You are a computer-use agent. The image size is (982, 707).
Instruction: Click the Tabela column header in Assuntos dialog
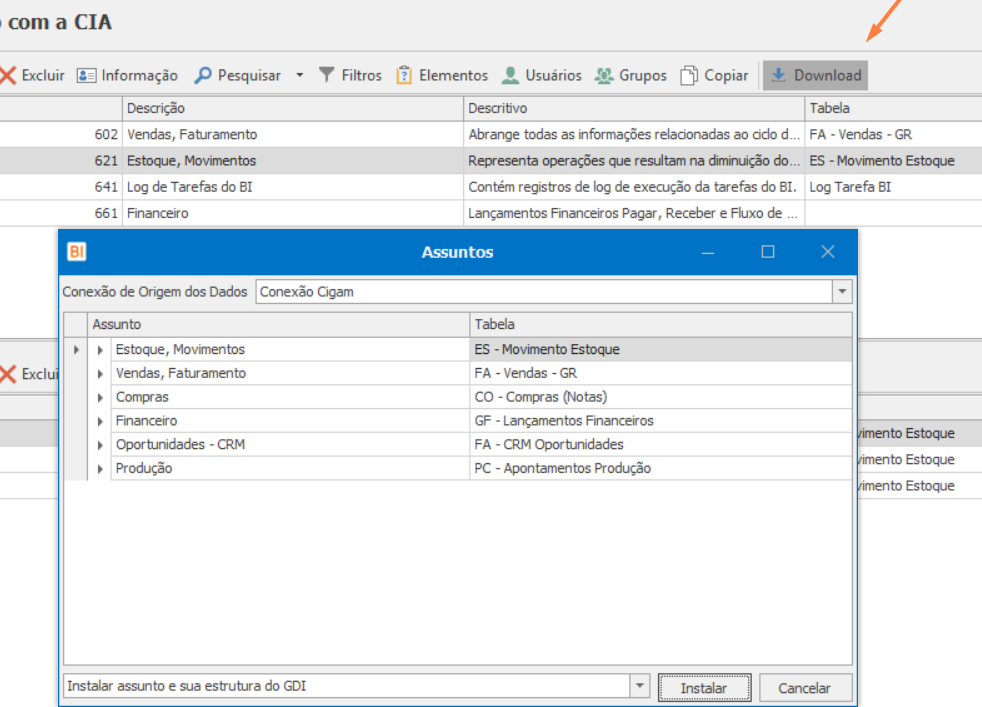coord(661,324)
